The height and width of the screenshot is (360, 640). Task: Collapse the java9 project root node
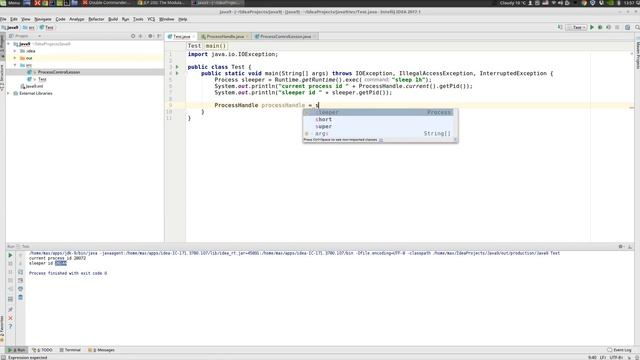point(9,44)
